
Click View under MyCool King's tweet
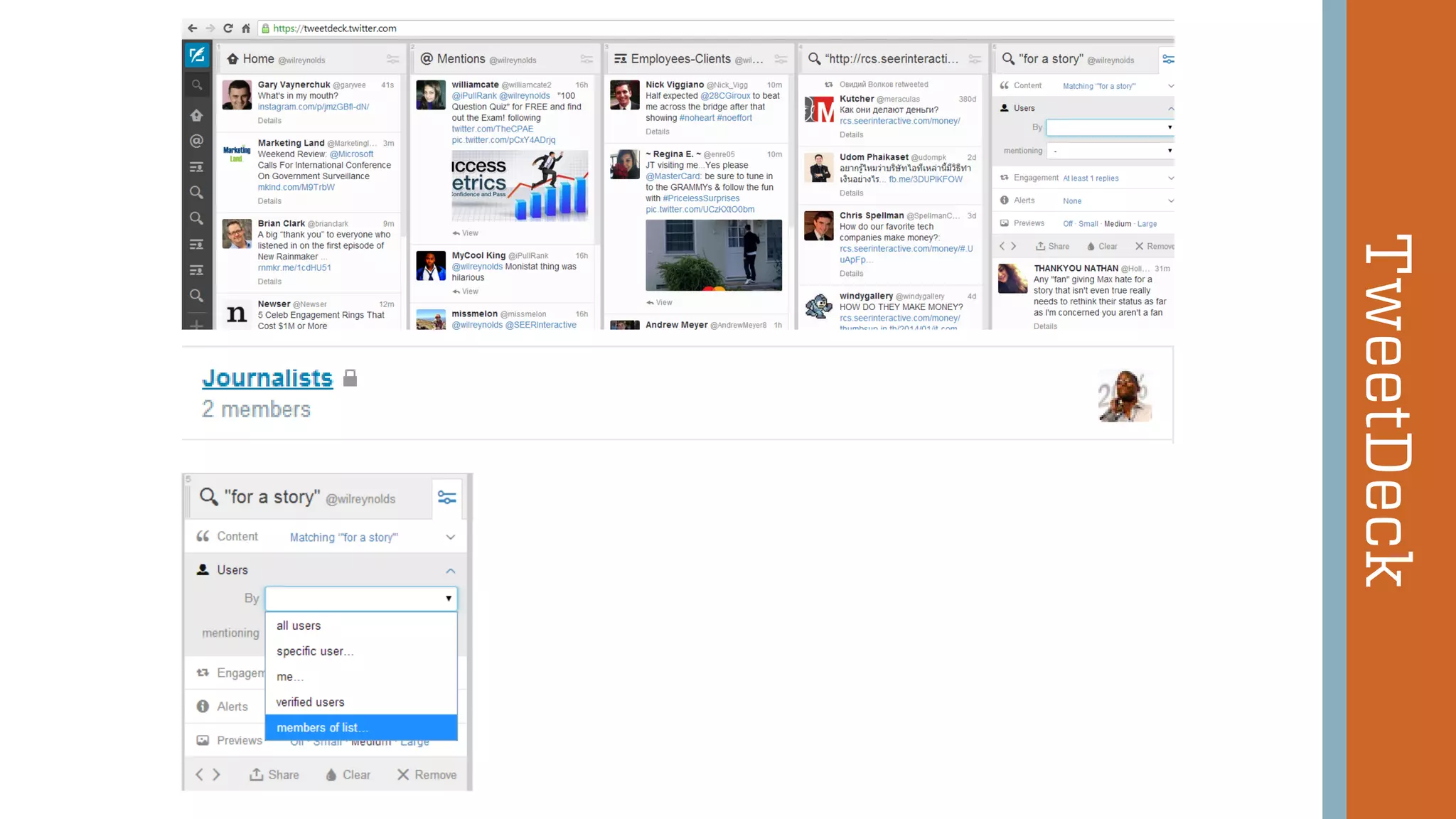466,292
